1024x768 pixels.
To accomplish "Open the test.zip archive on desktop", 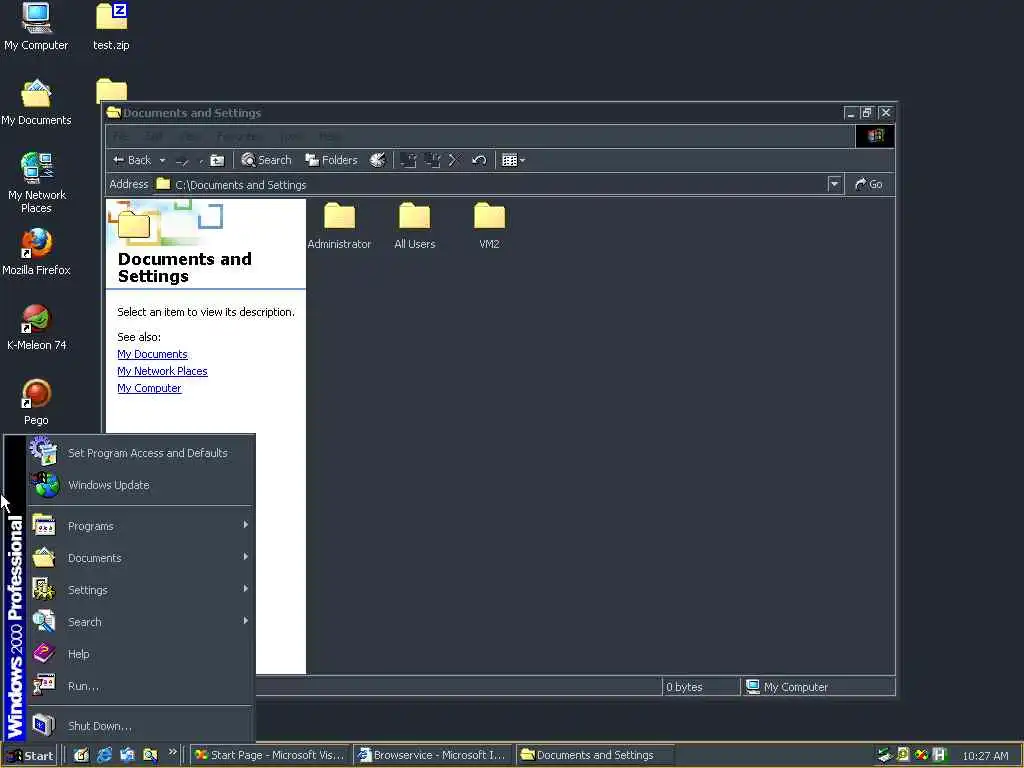I will (x=111, y=27).
